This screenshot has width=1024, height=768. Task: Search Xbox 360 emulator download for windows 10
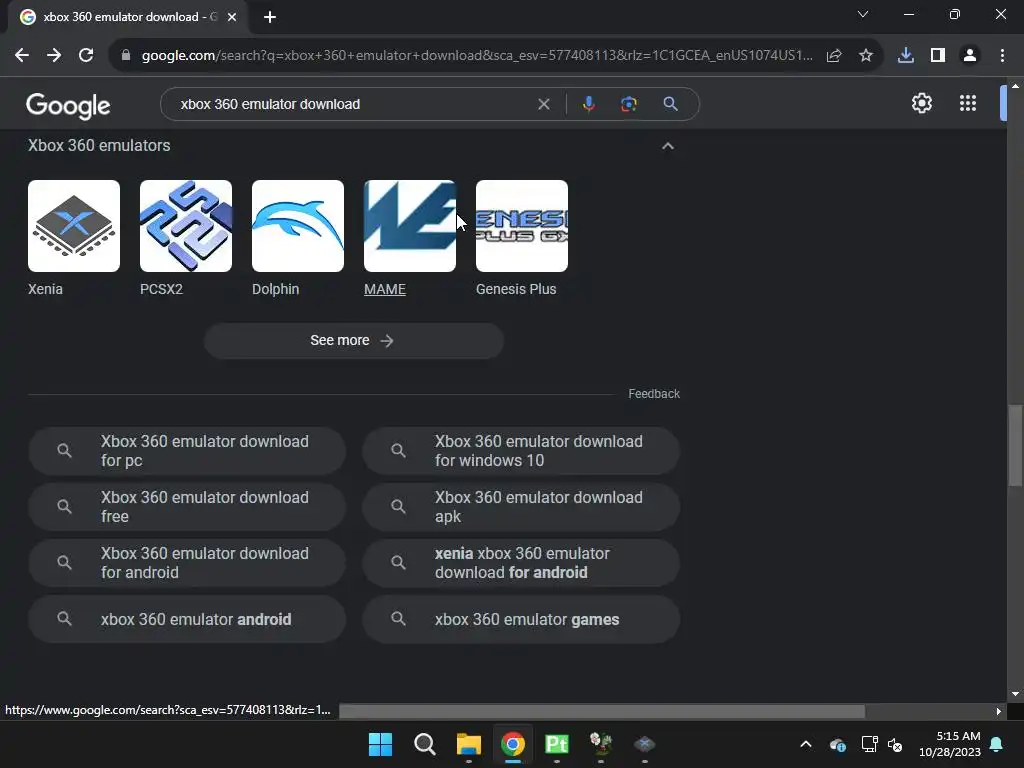point(521,451)
